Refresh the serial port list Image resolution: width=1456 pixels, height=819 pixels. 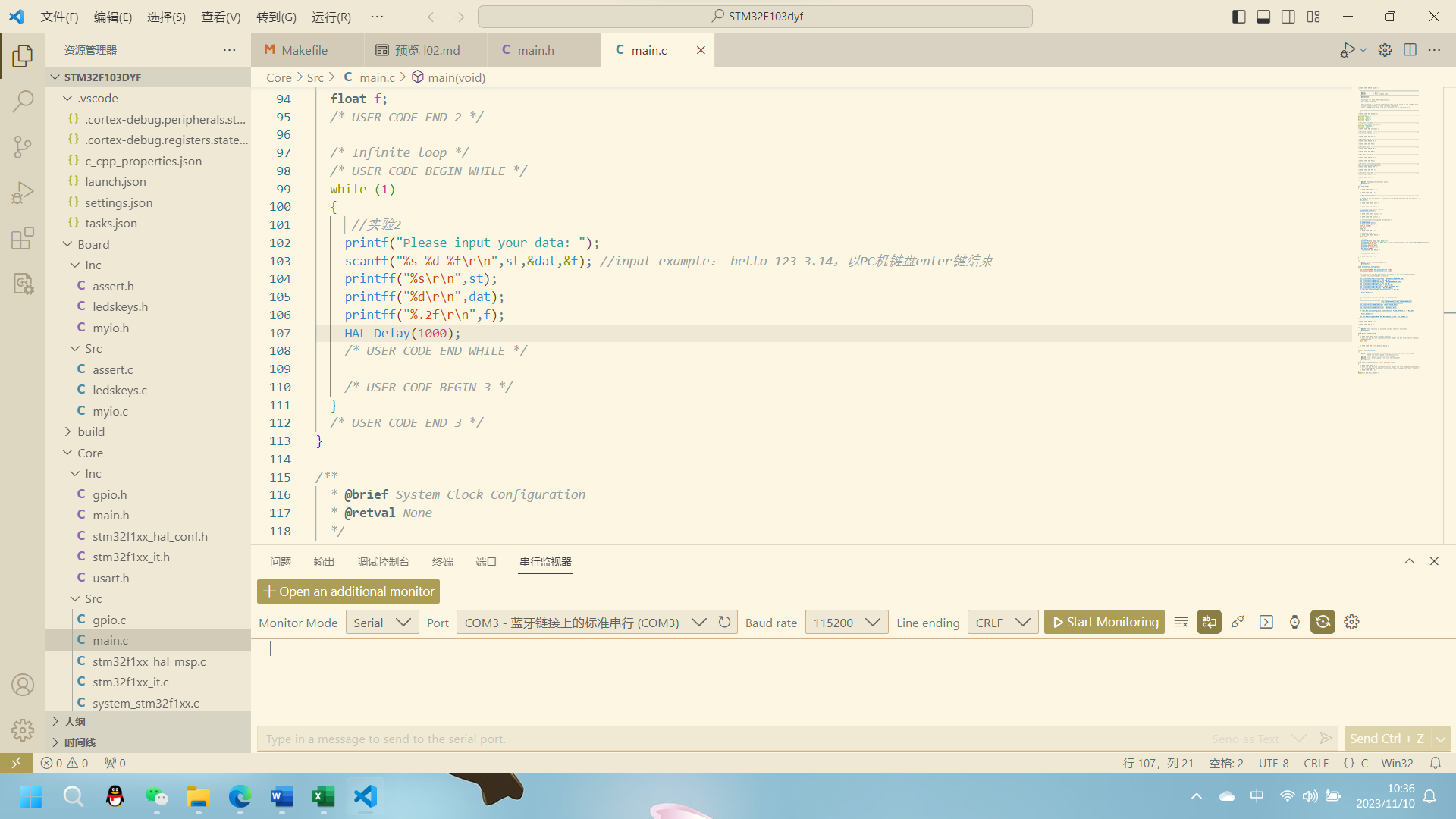[724, 622]
